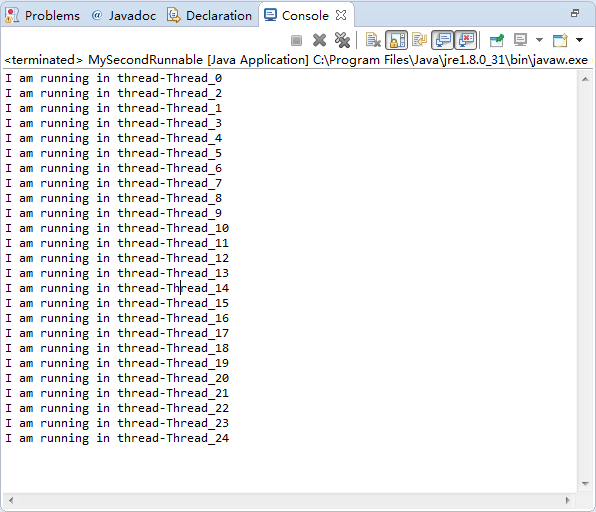Click the Display Selected Console icon
Image resolution: width=596 pixels, height=512 pixels.
[520, 40]
